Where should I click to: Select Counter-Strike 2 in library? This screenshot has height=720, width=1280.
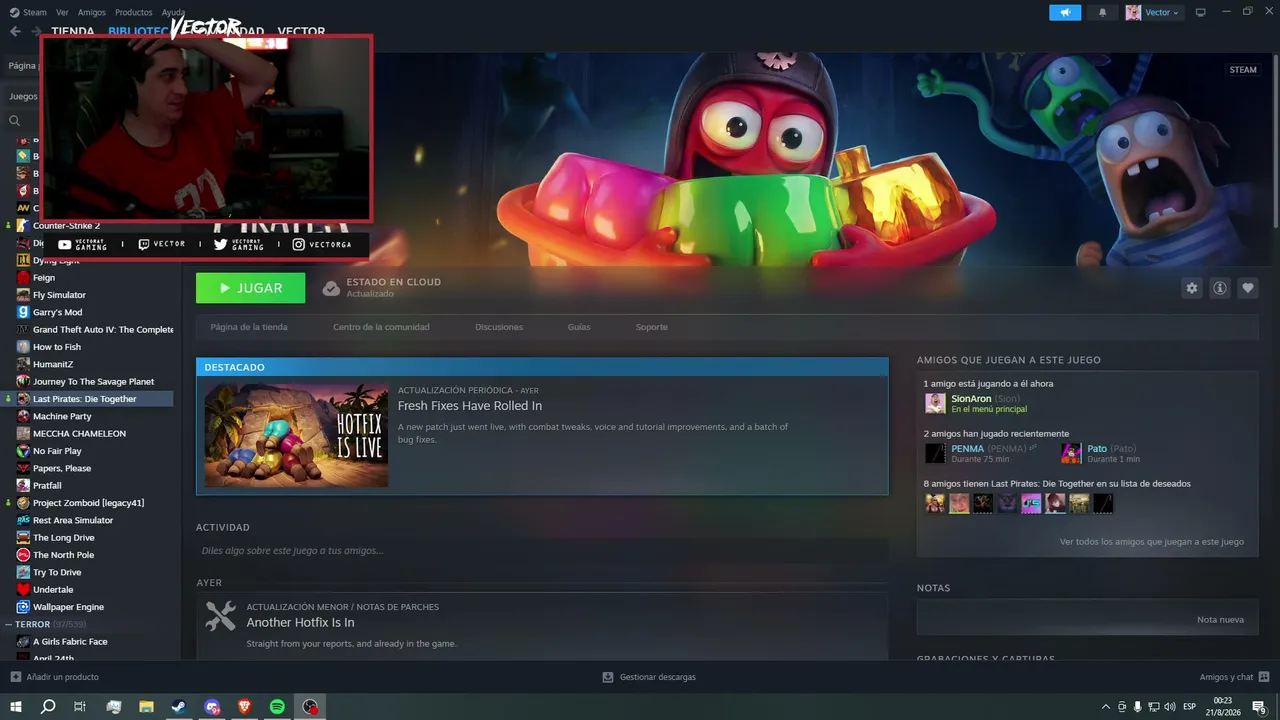(x=66, y=226)
